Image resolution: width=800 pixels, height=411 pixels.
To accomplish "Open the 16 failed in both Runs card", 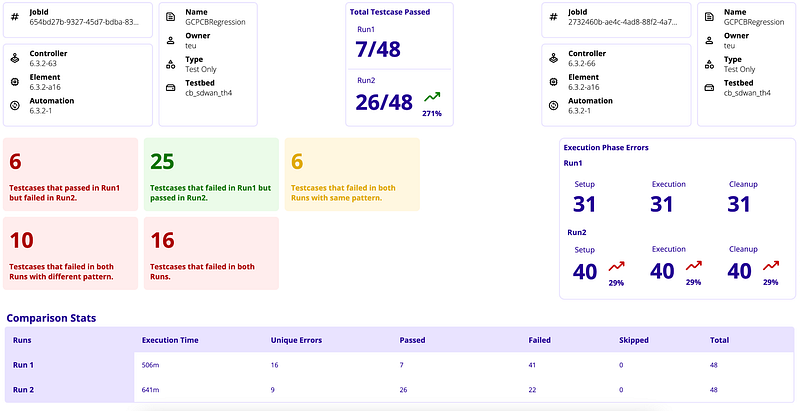I will 211,253.
